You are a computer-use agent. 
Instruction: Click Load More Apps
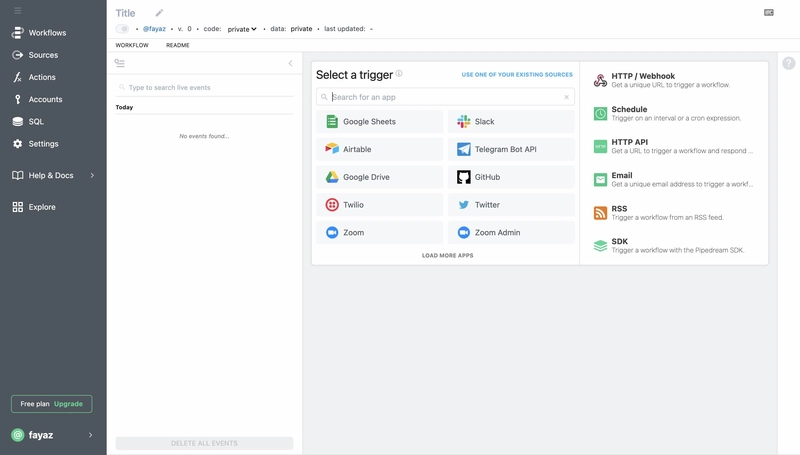[447, 256]
